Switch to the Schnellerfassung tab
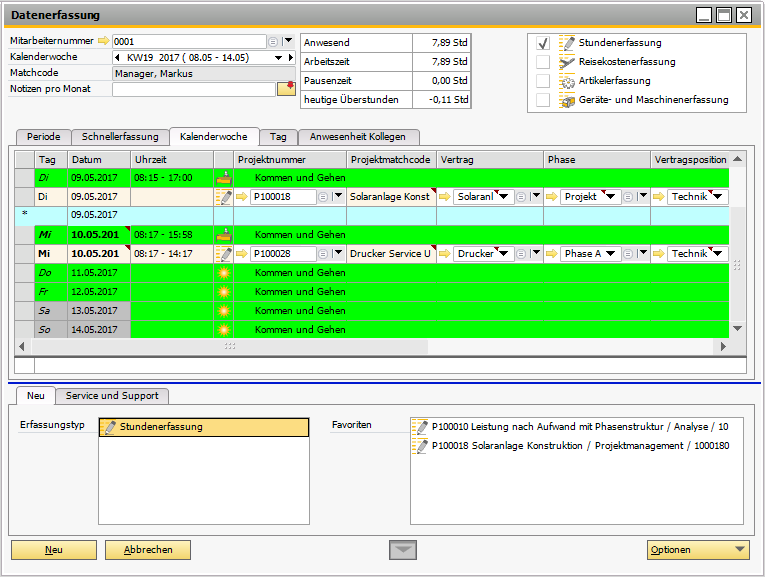 pos(120,137)
